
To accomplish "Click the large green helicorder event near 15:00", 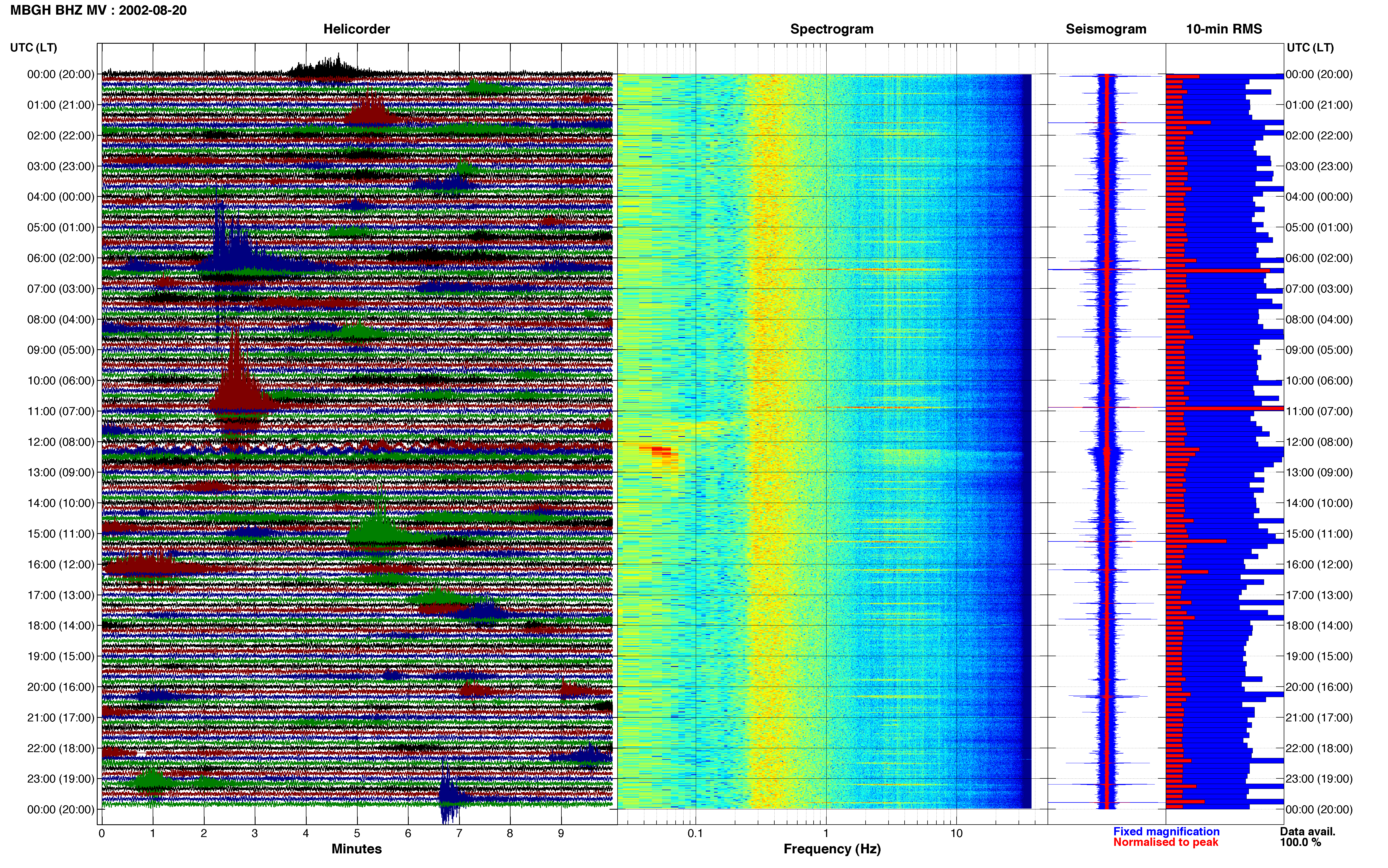I will point(379,525).
